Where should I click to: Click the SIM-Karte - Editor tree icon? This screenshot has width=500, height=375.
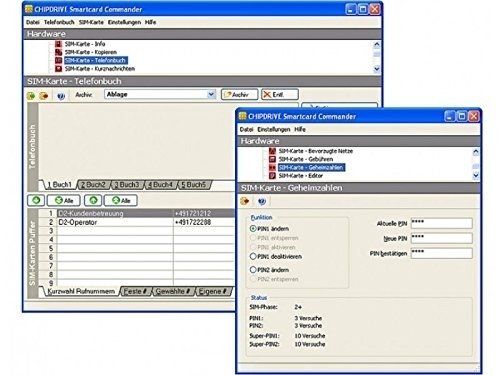273,176
